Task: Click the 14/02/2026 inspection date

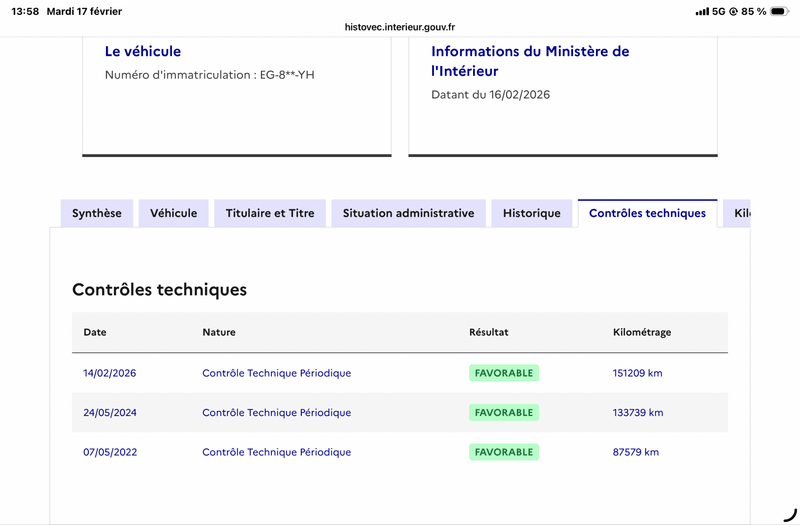Action: point(110,373)
